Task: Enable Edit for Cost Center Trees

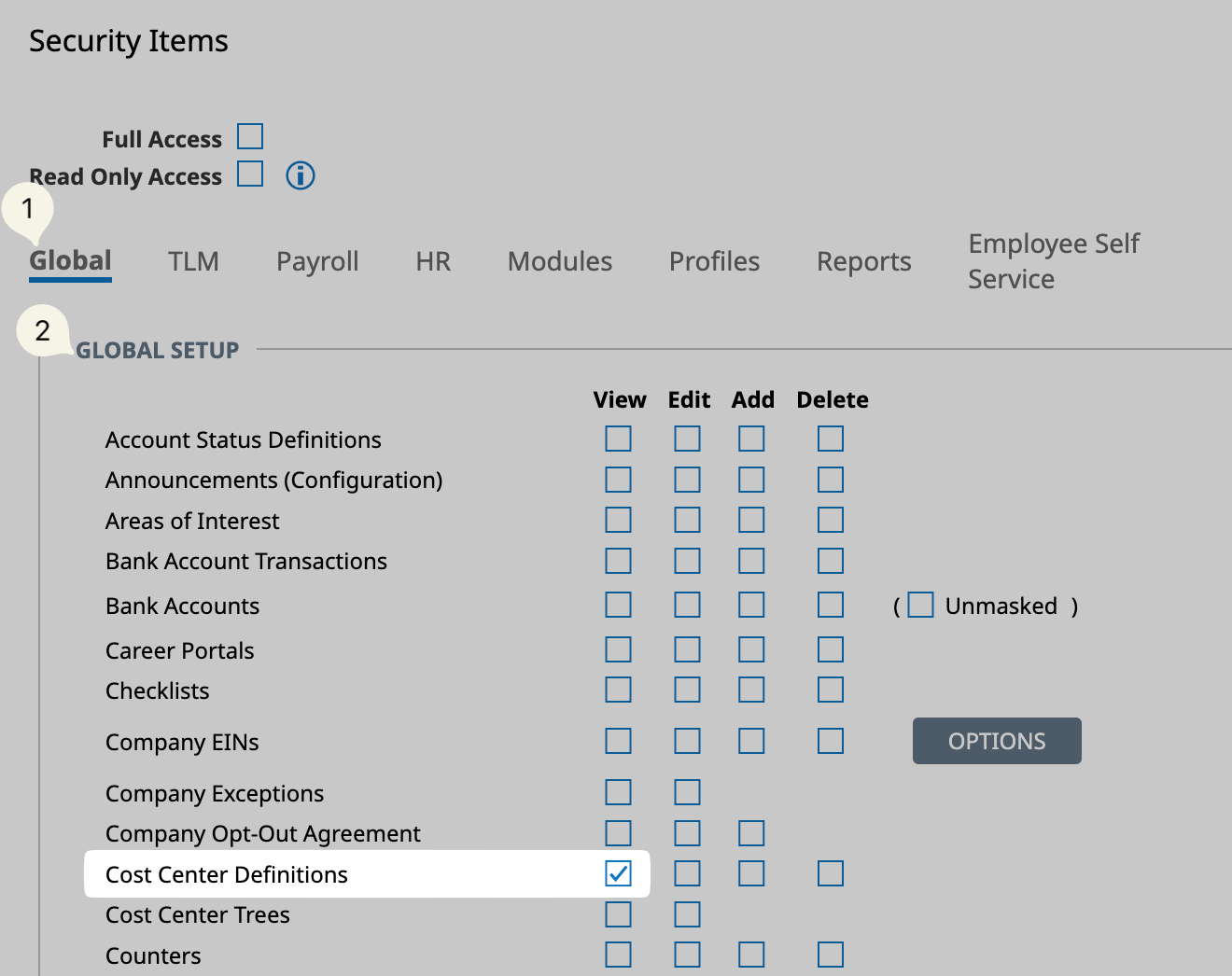Action: point(687,914)
